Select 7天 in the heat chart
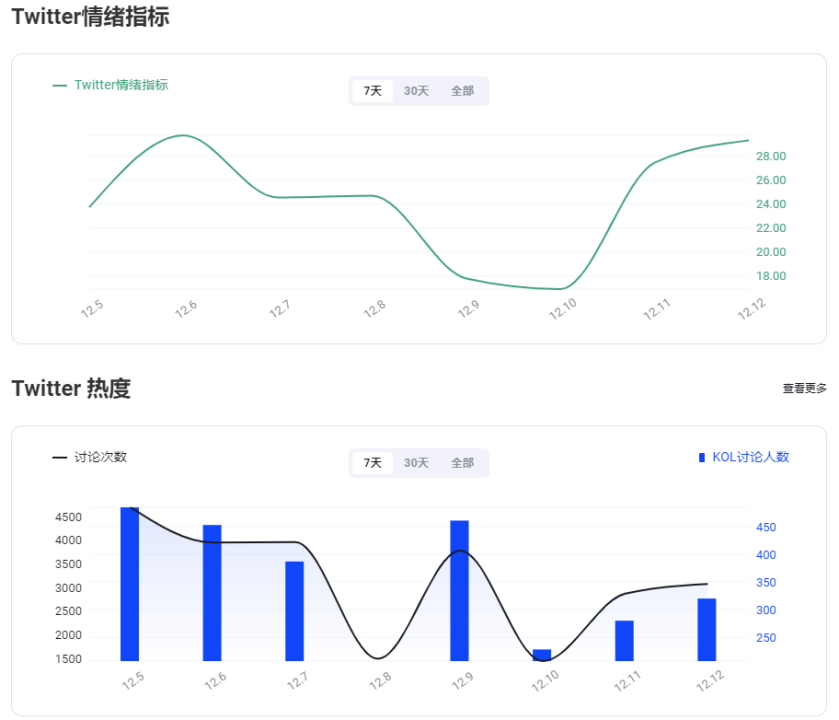 (371, 463)
